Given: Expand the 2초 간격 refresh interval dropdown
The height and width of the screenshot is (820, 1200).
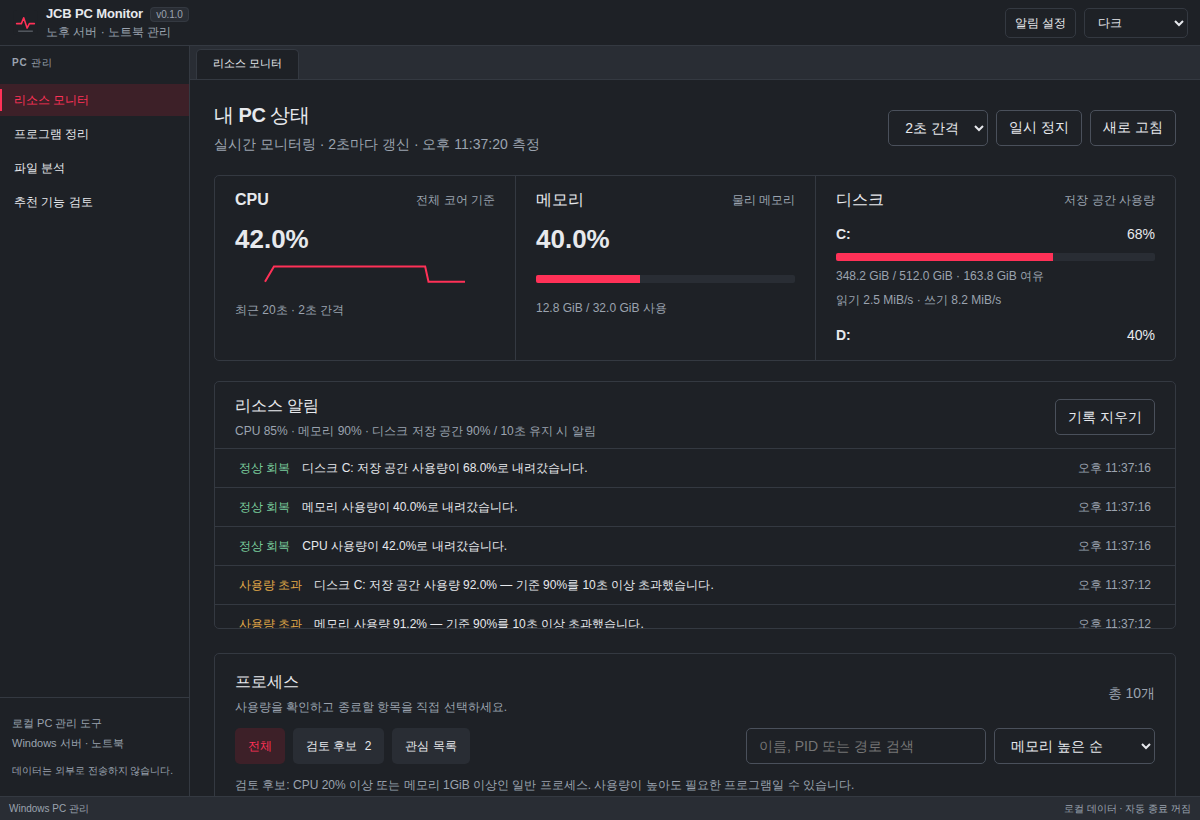Looking at the screenshot, I should (x=938, y=128).
